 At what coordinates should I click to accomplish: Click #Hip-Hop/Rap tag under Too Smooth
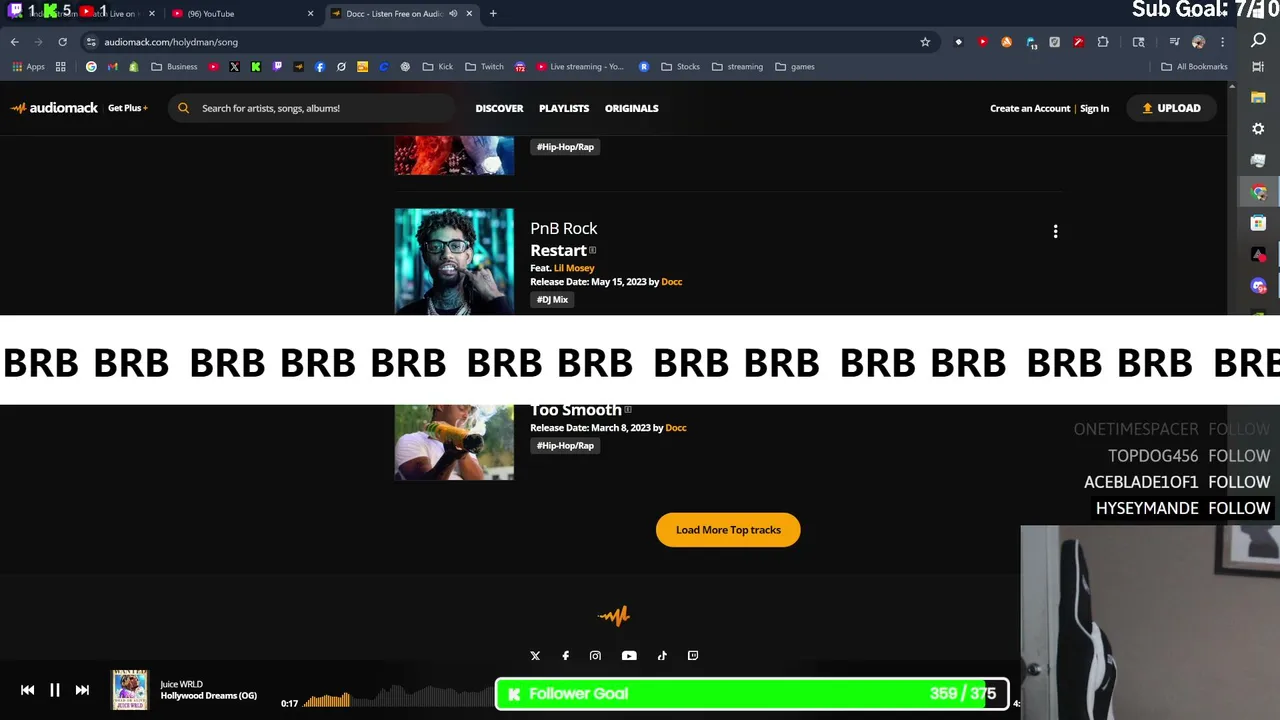565,446
